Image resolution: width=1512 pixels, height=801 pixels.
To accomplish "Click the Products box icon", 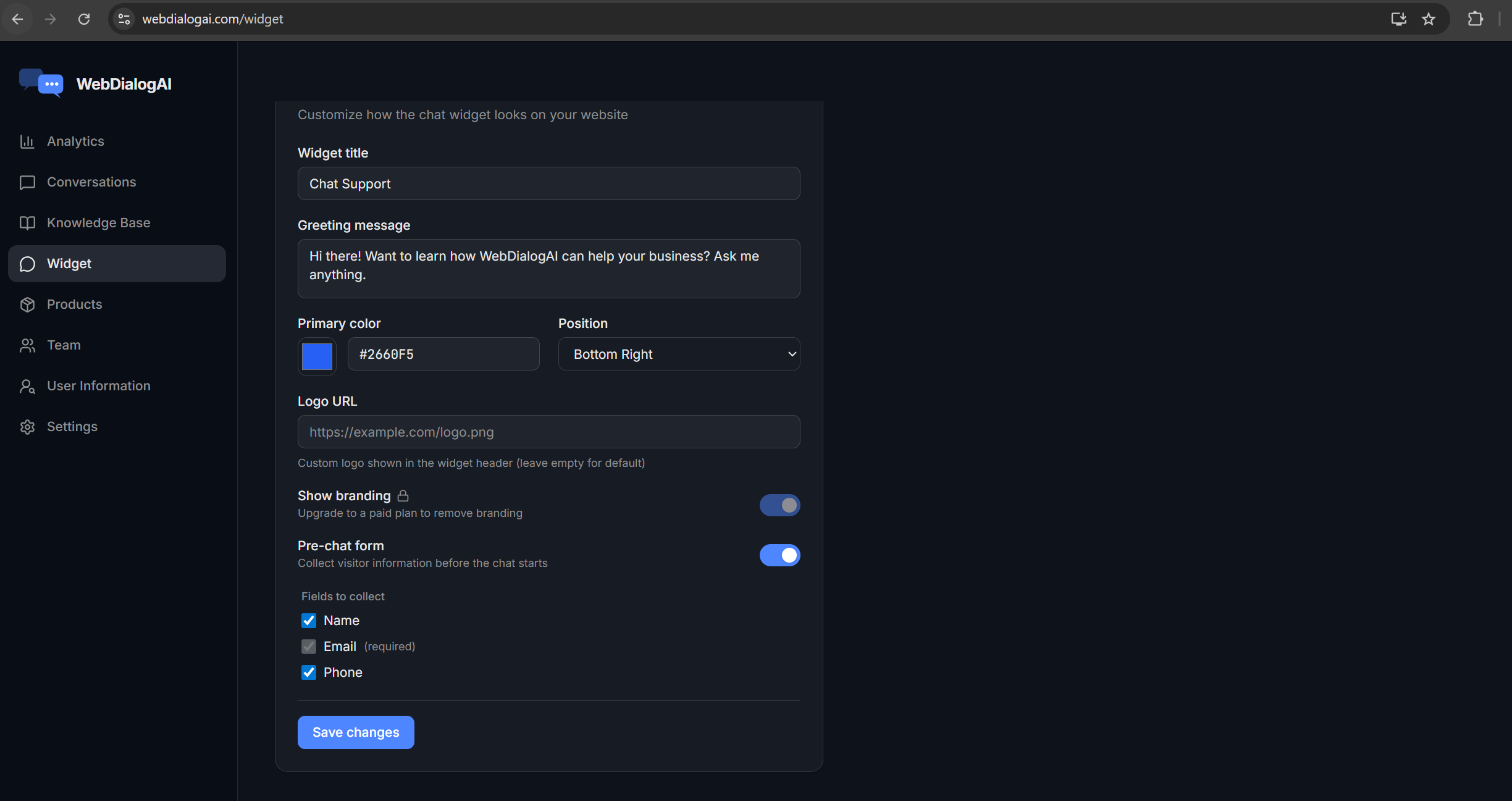I will coord(27,304).
